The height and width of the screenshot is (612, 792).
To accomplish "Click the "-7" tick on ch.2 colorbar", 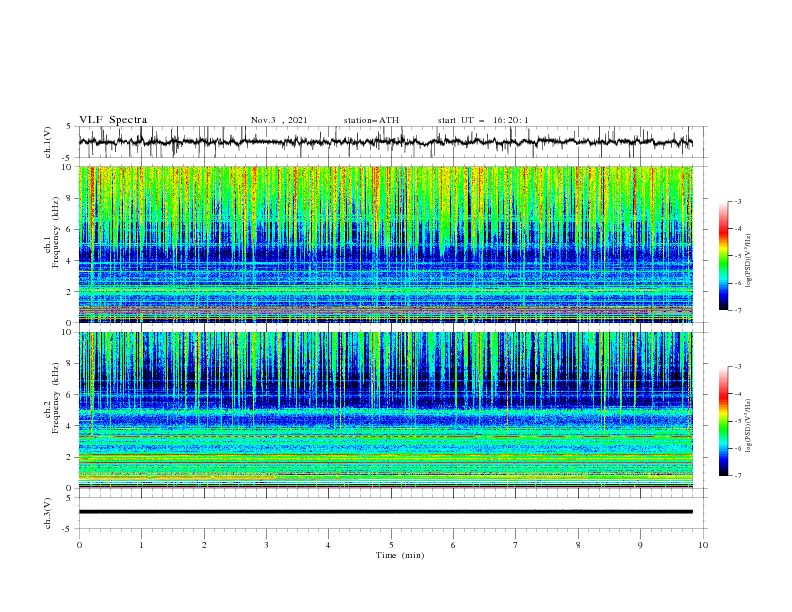I will click(737, 476).
